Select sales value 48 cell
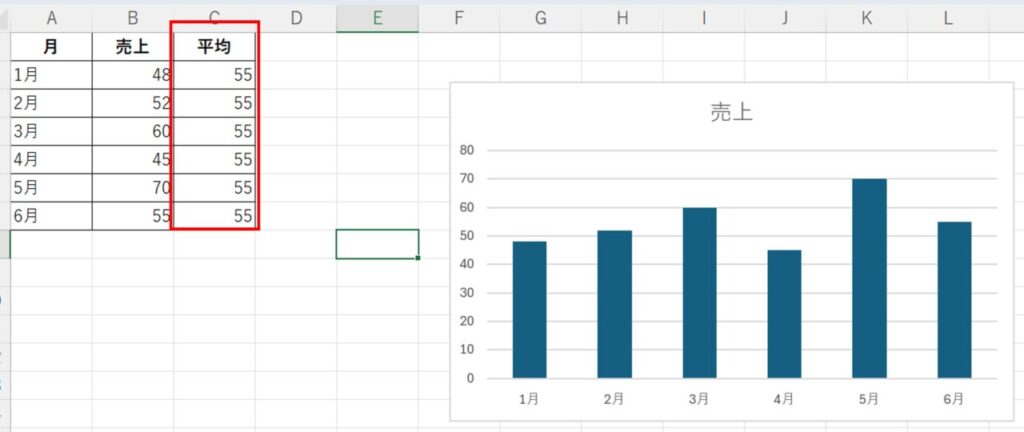The height and width of the screenshot is (432, 1024). [133, 75]
